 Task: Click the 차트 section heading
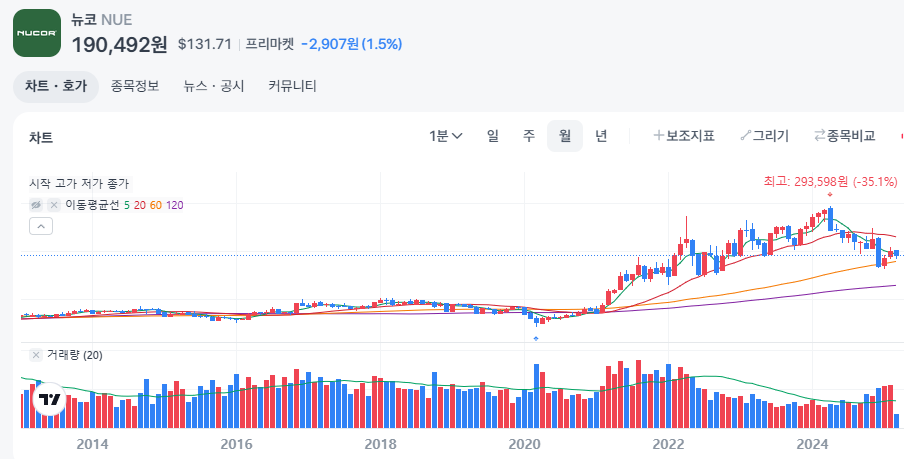point(41,138)
